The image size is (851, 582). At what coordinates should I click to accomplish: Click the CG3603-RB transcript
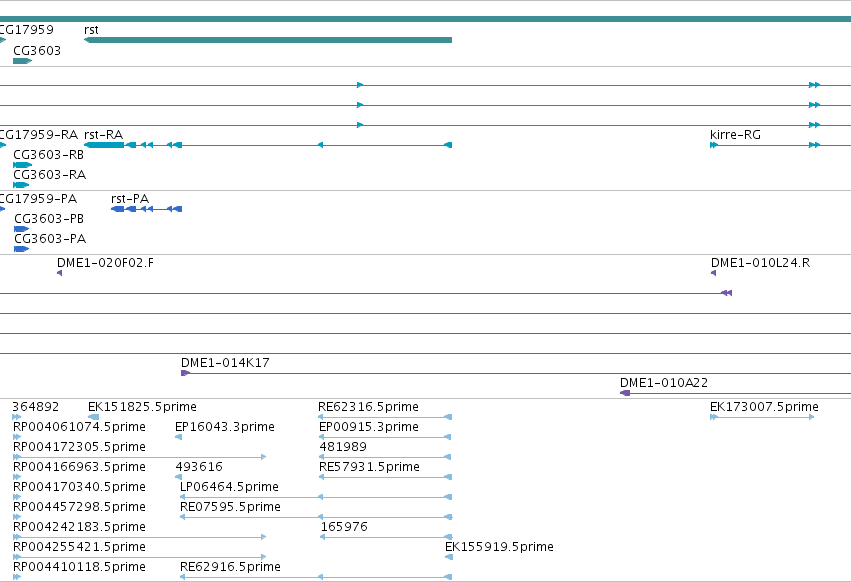(x=23, y=165)
